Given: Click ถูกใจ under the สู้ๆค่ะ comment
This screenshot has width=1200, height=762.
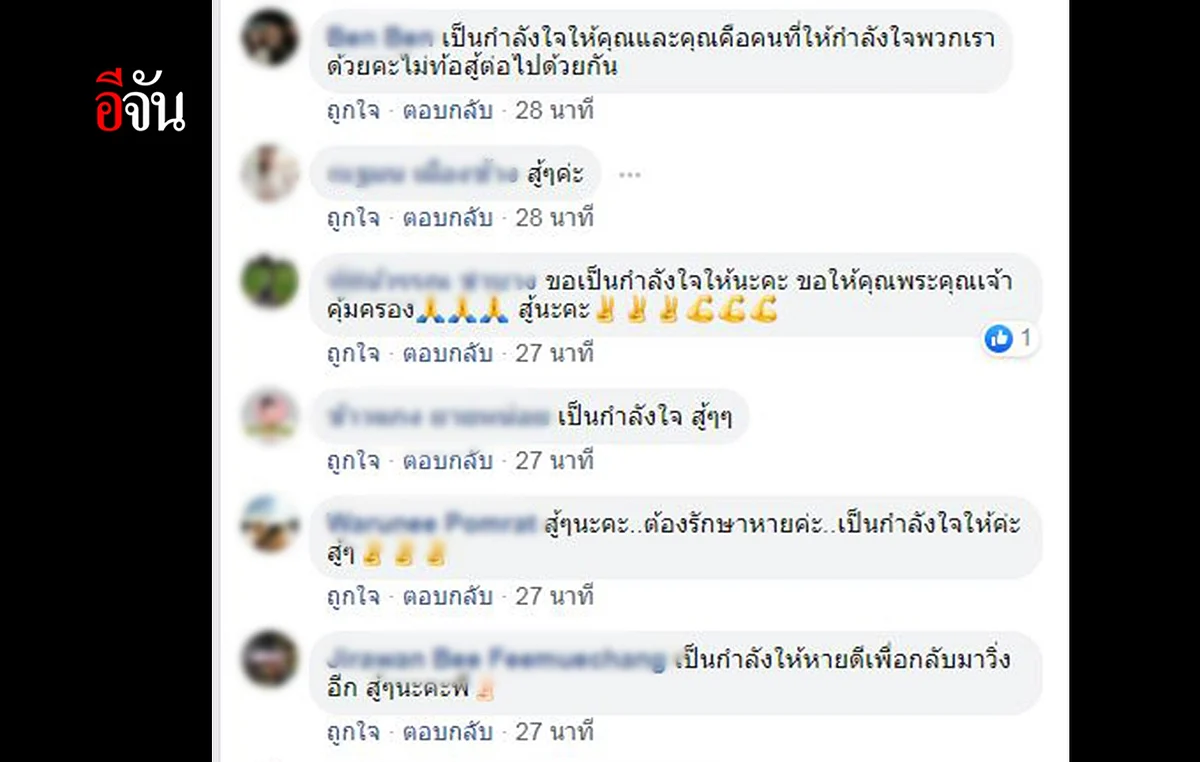Looking at the screenshot, I should [x=353, y=217].
